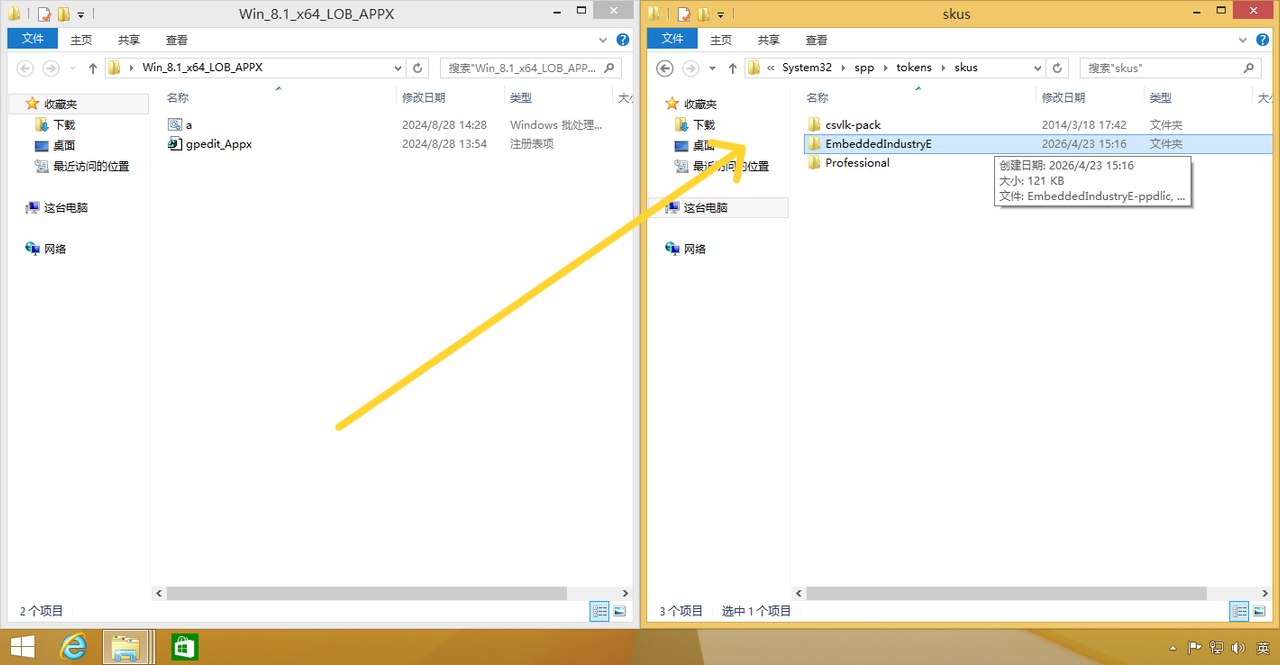Switch to details view in left window

coord(600,611)
